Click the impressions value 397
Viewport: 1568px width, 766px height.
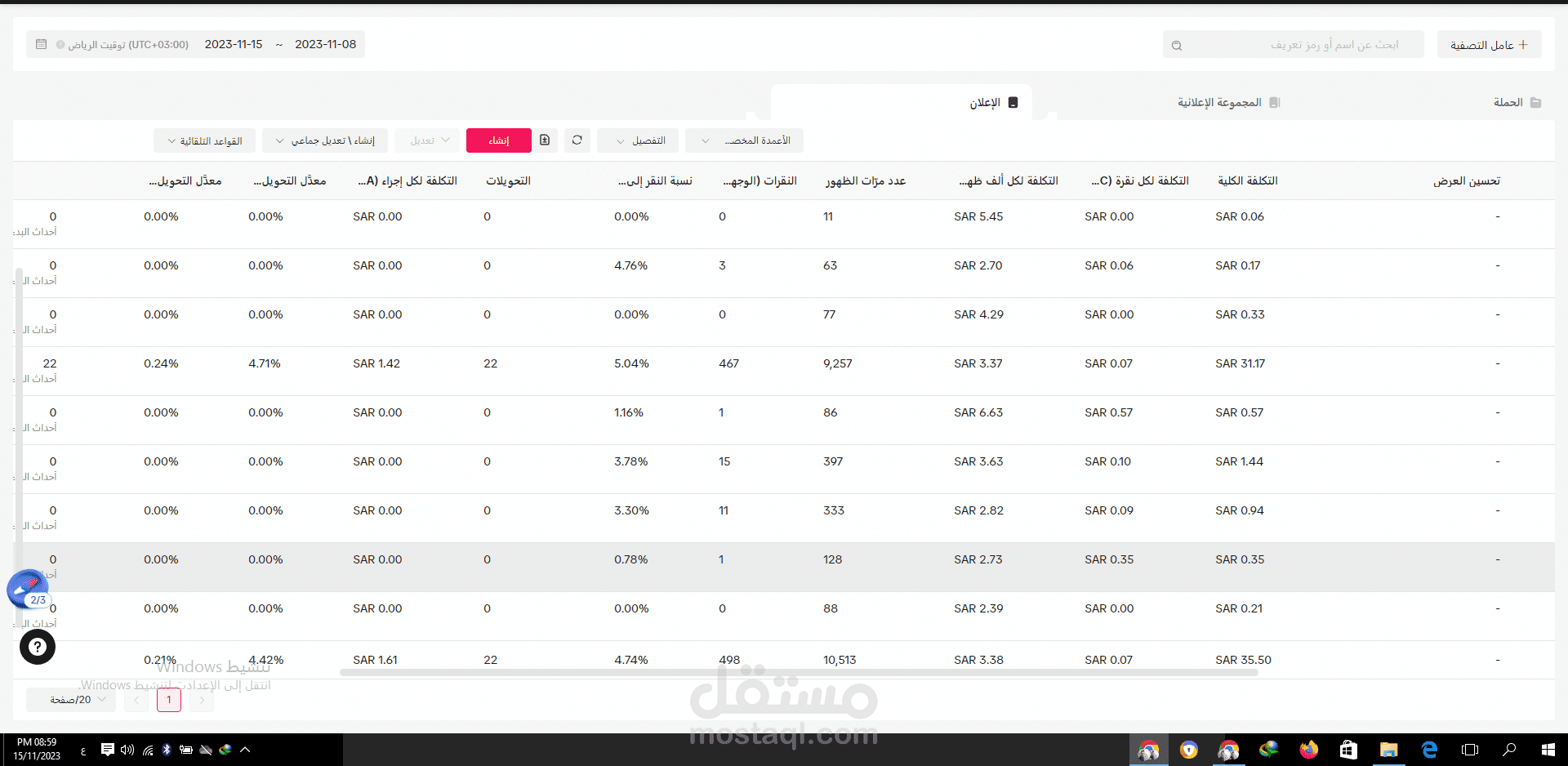pos(833,461)
